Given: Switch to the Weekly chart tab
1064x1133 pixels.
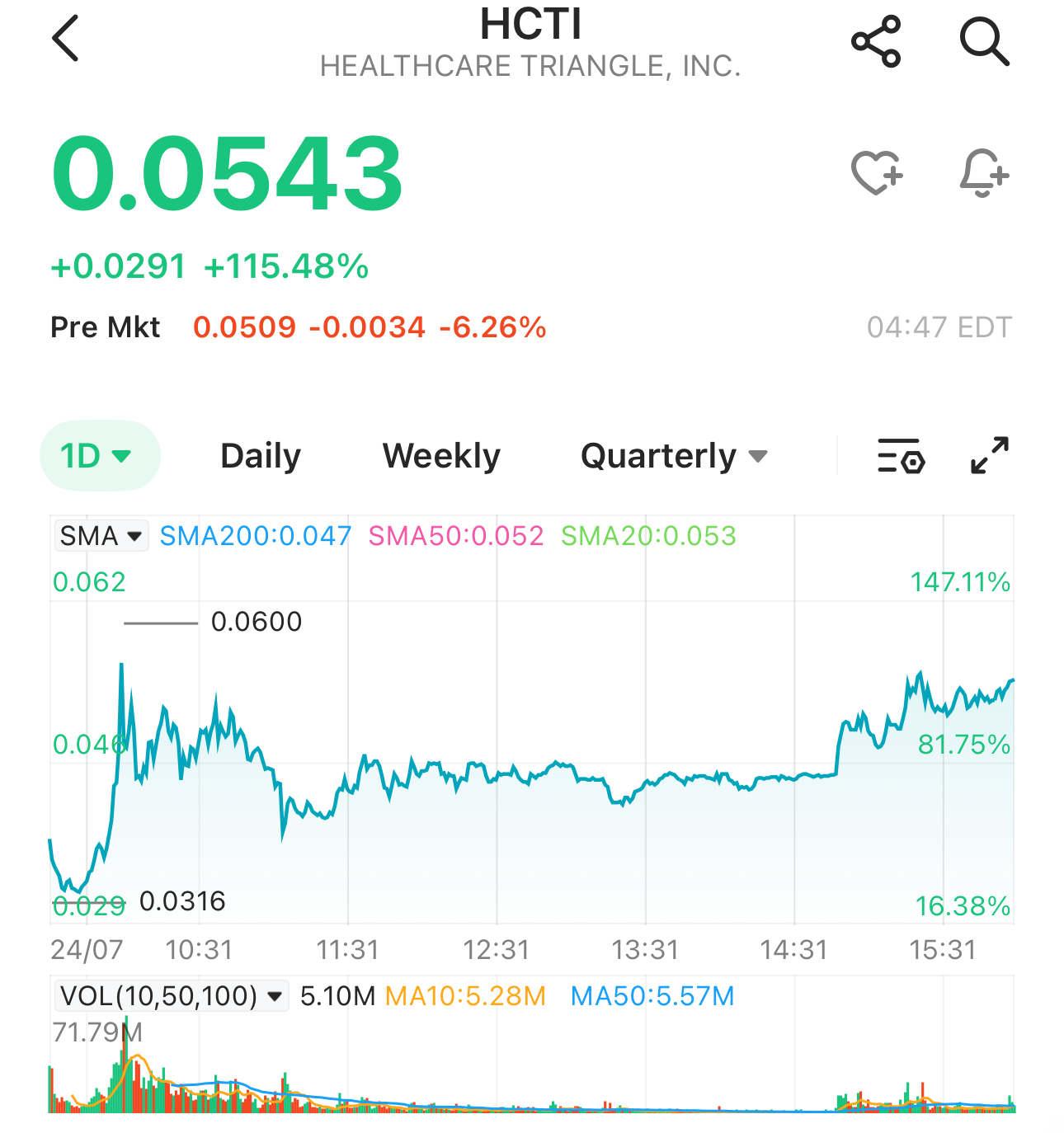Looking at the screenshot, I should (x=441, y=456).
